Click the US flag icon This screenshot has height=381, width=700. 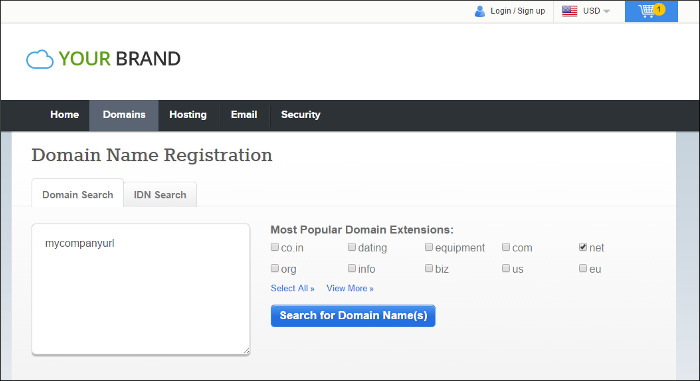[x=569, y=11]
